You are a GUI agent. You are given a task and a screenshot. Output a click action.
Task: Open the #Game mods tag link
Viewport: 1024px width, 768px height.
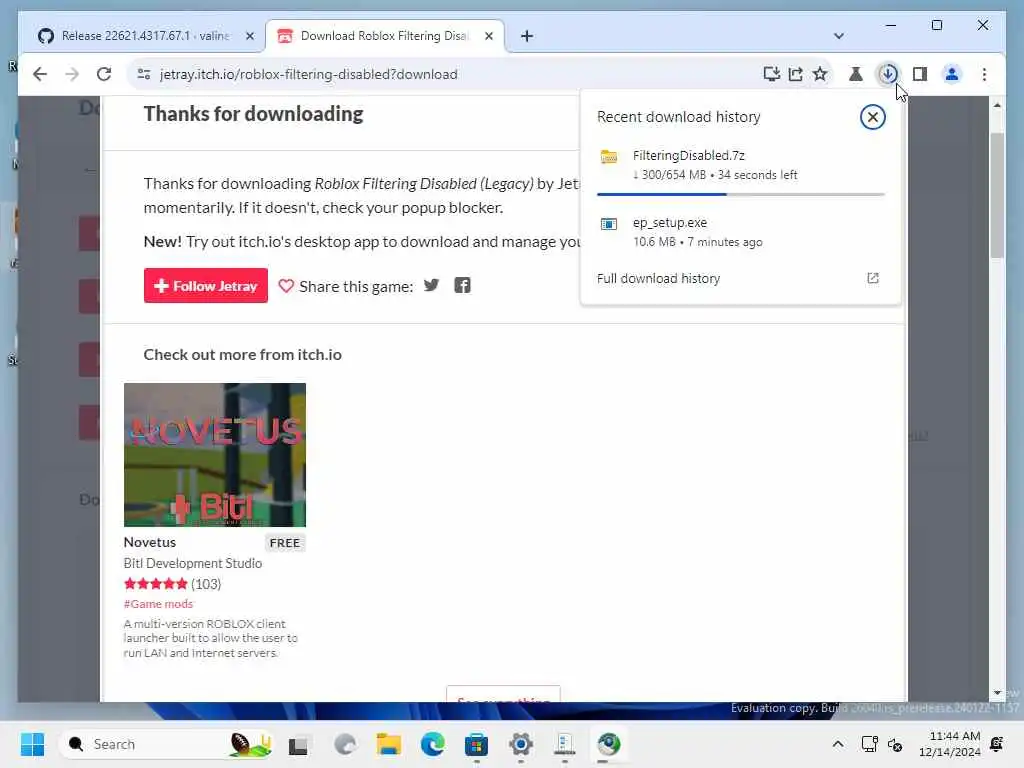pos(158,603)
